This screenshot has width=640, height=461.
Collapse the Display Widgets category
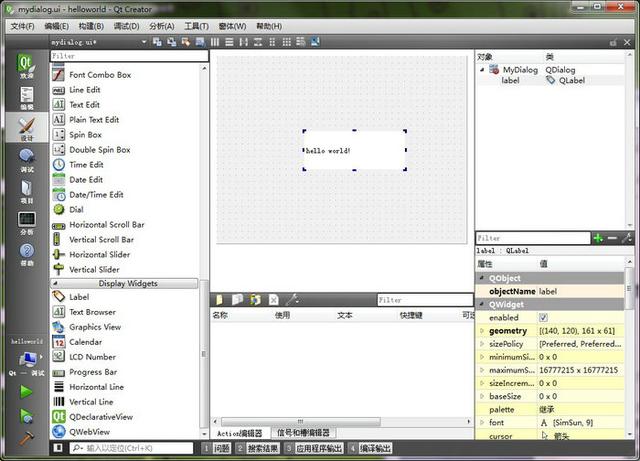pos(128,283)
